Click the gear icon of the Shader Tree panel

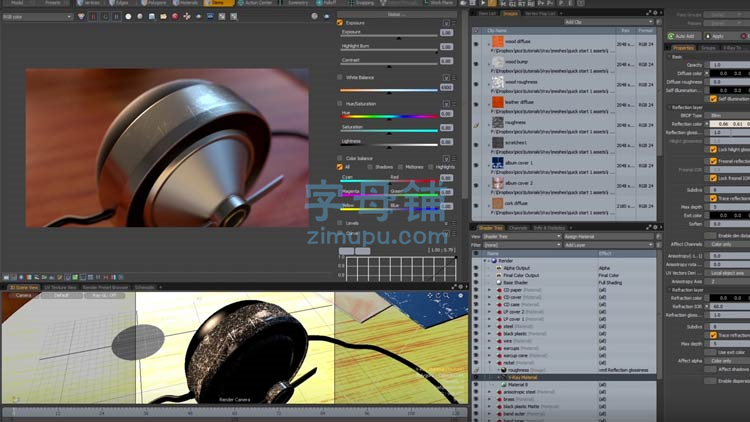click(655, 227)
